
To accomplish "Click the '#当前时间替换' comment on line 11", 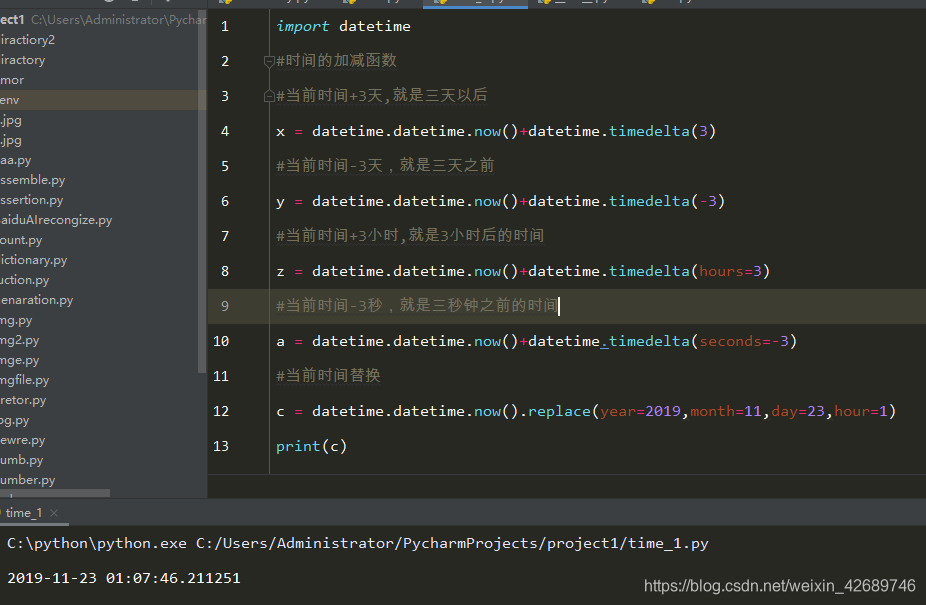I will tap(328, 375).
